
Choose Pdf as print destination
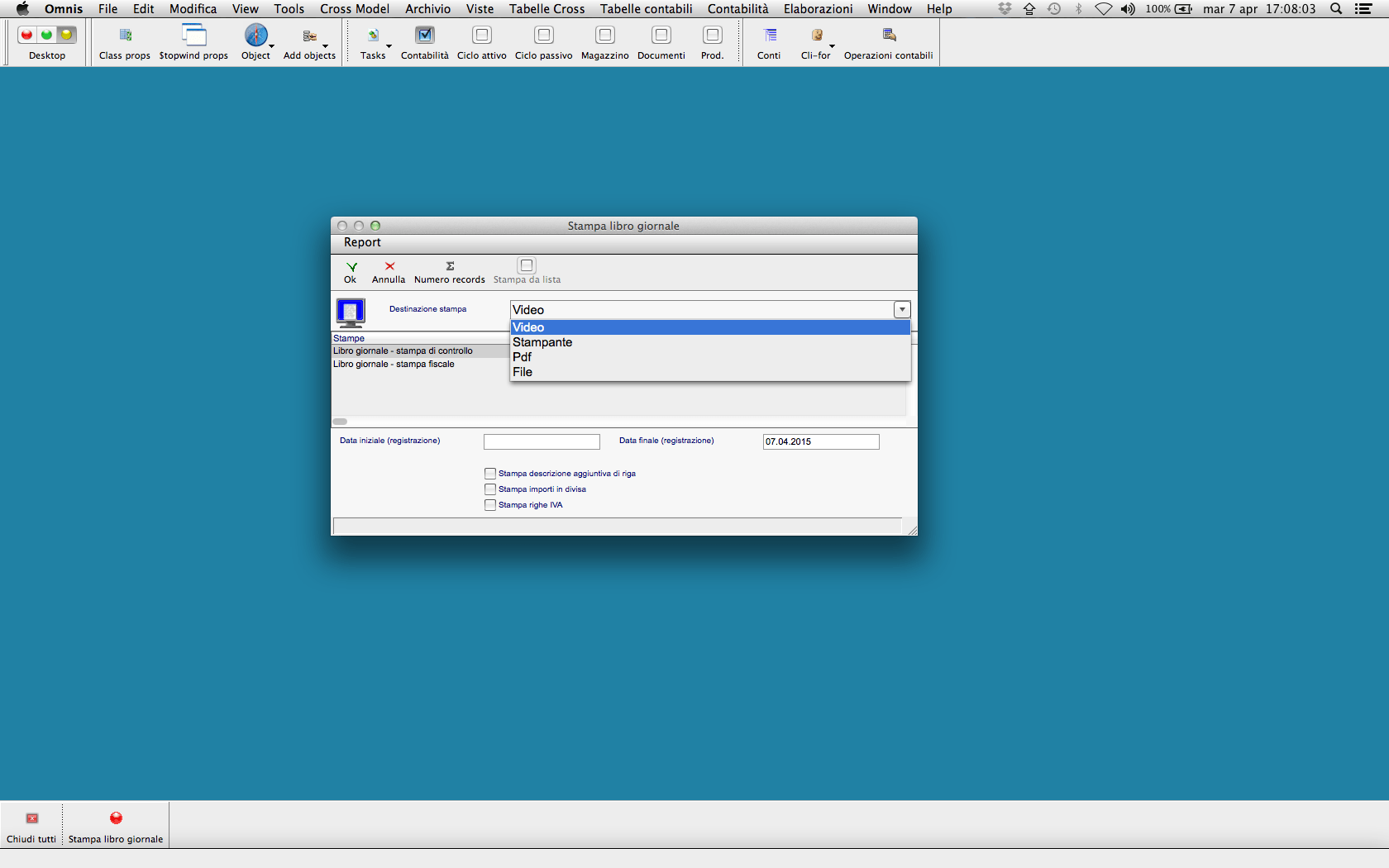tap(523, 357)
